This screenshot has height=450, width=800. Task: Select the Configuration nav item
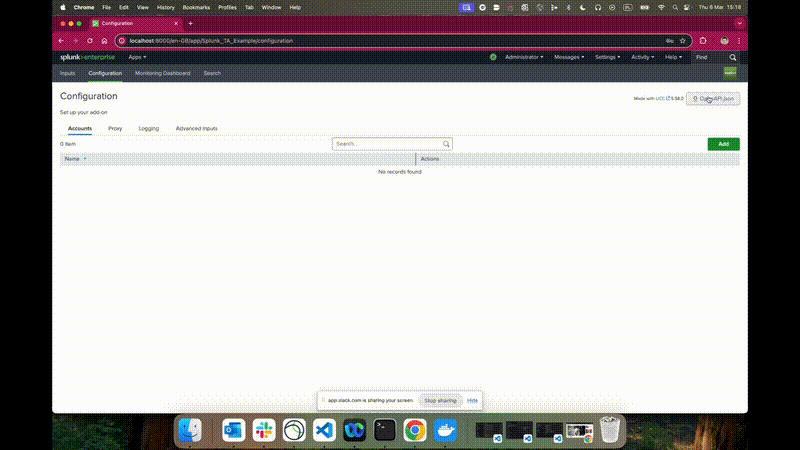[x=105, y=73]
